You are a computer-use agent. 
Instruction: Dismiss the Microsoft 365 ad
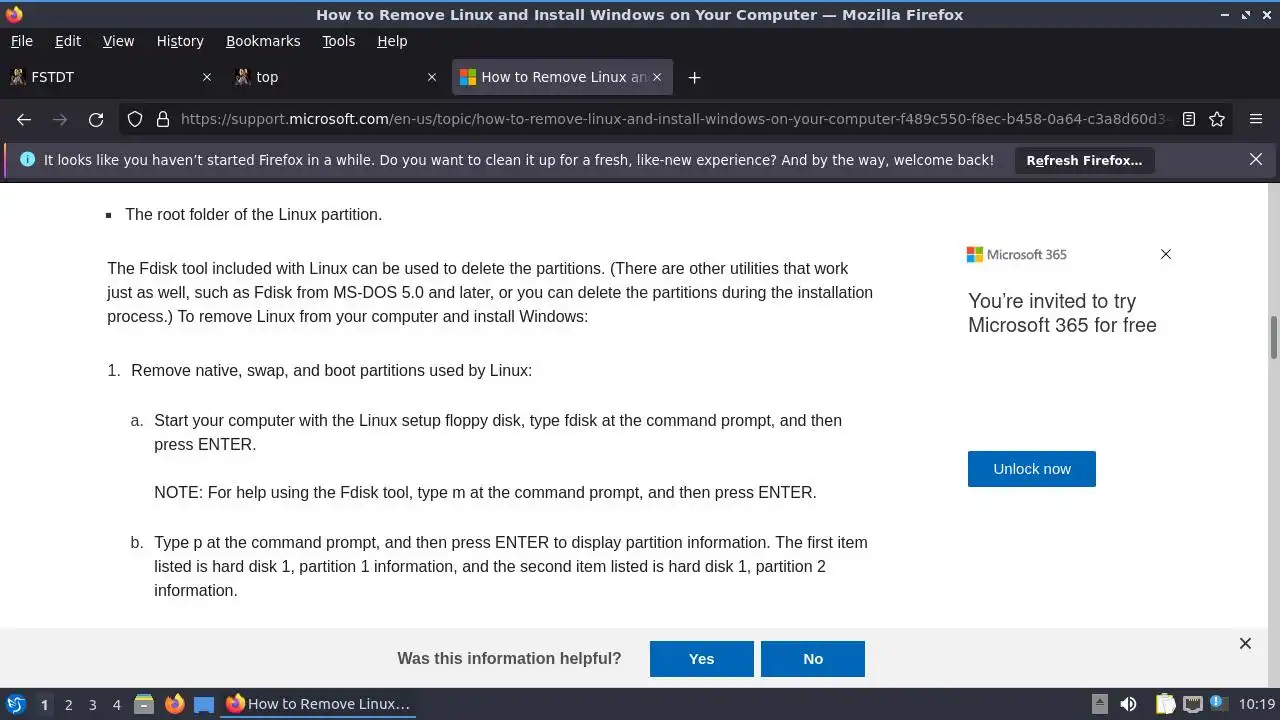tap(1165, 254)
